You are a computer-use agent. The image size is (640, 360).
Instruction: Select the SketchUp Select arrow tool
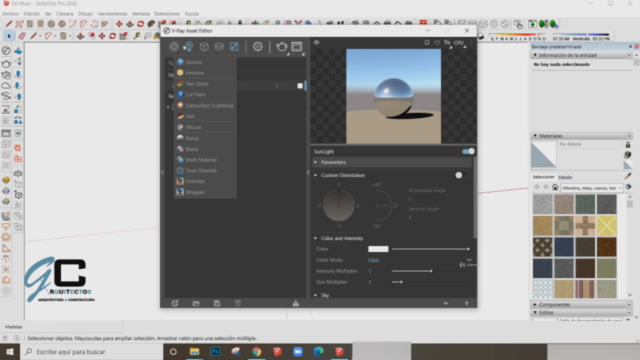(x=9, y=36)
